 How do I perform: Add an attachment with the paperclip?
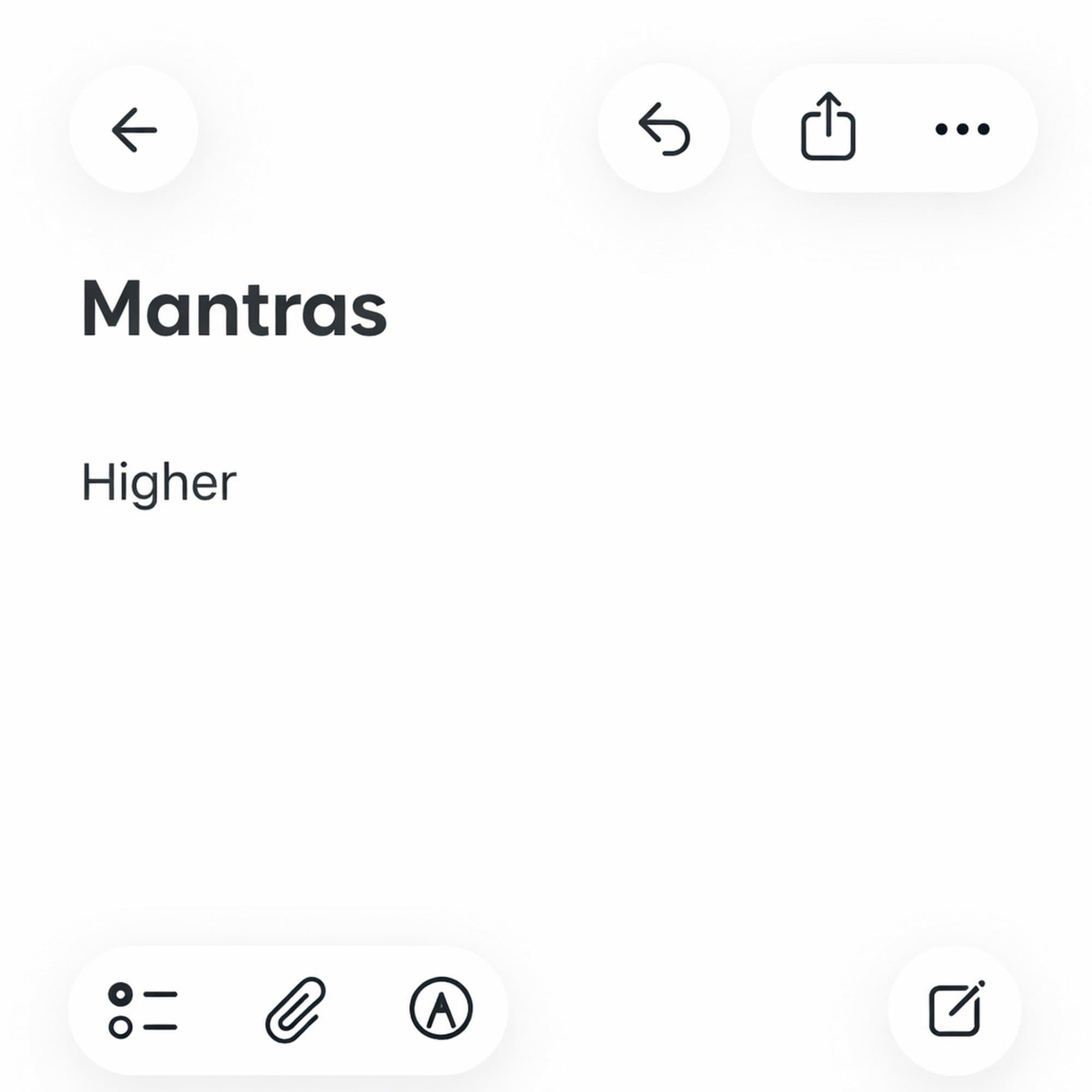point(295,1010)
